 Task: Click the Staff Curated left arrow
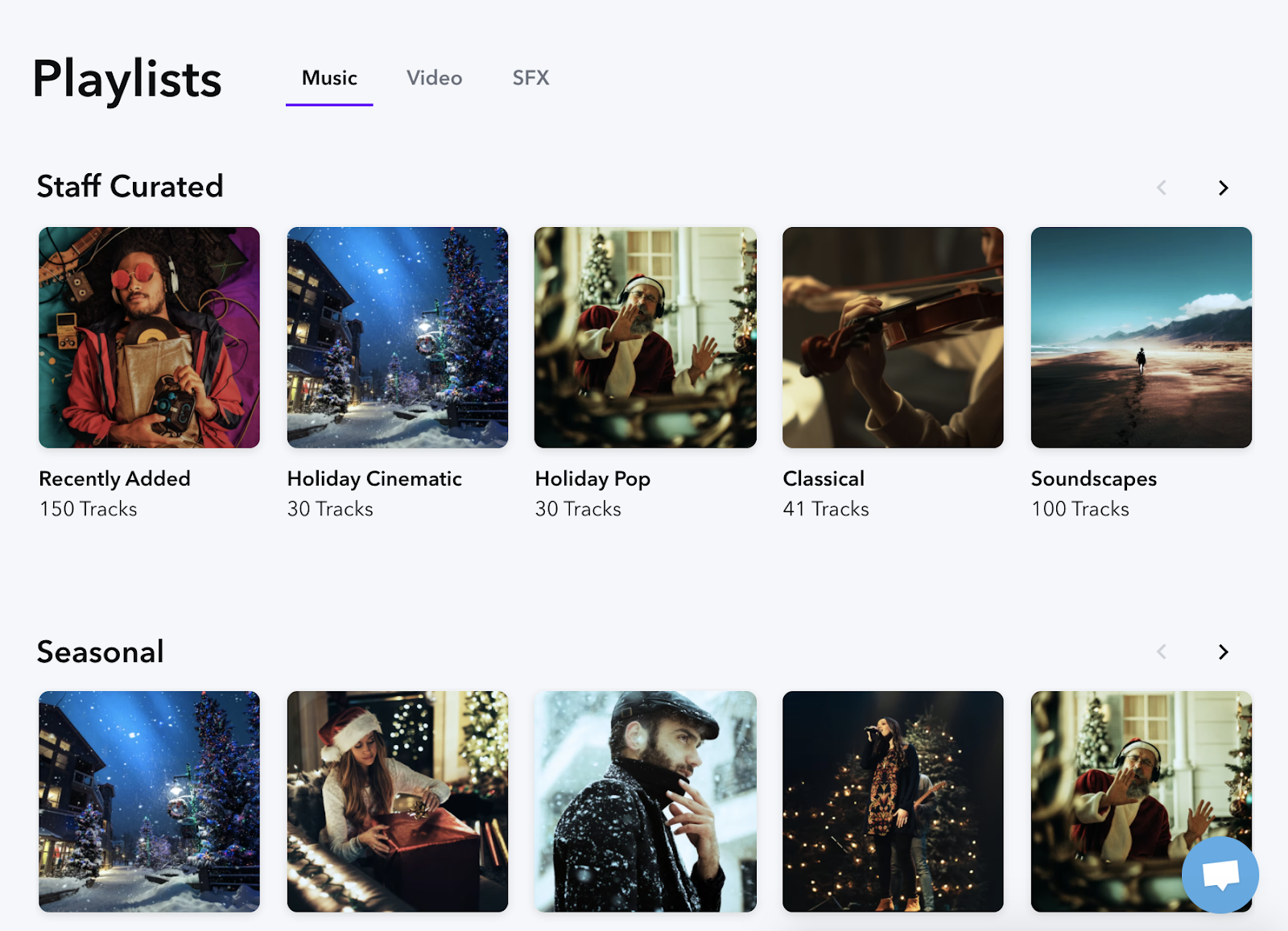1162,188
